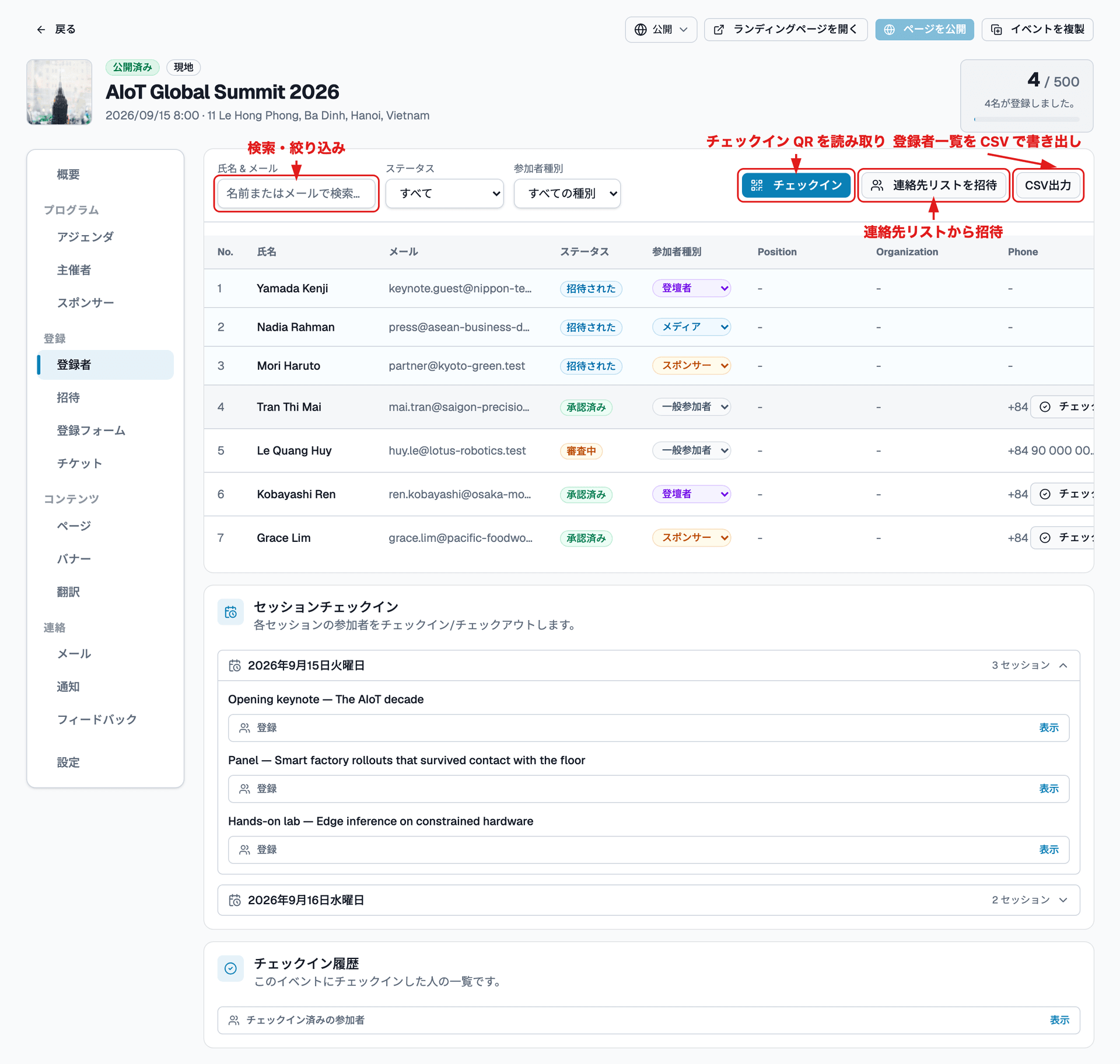The width and height of the screenshot is (1120, 1064).
Task: Export registrants with CSV出力
Action: pos(1048,185)
